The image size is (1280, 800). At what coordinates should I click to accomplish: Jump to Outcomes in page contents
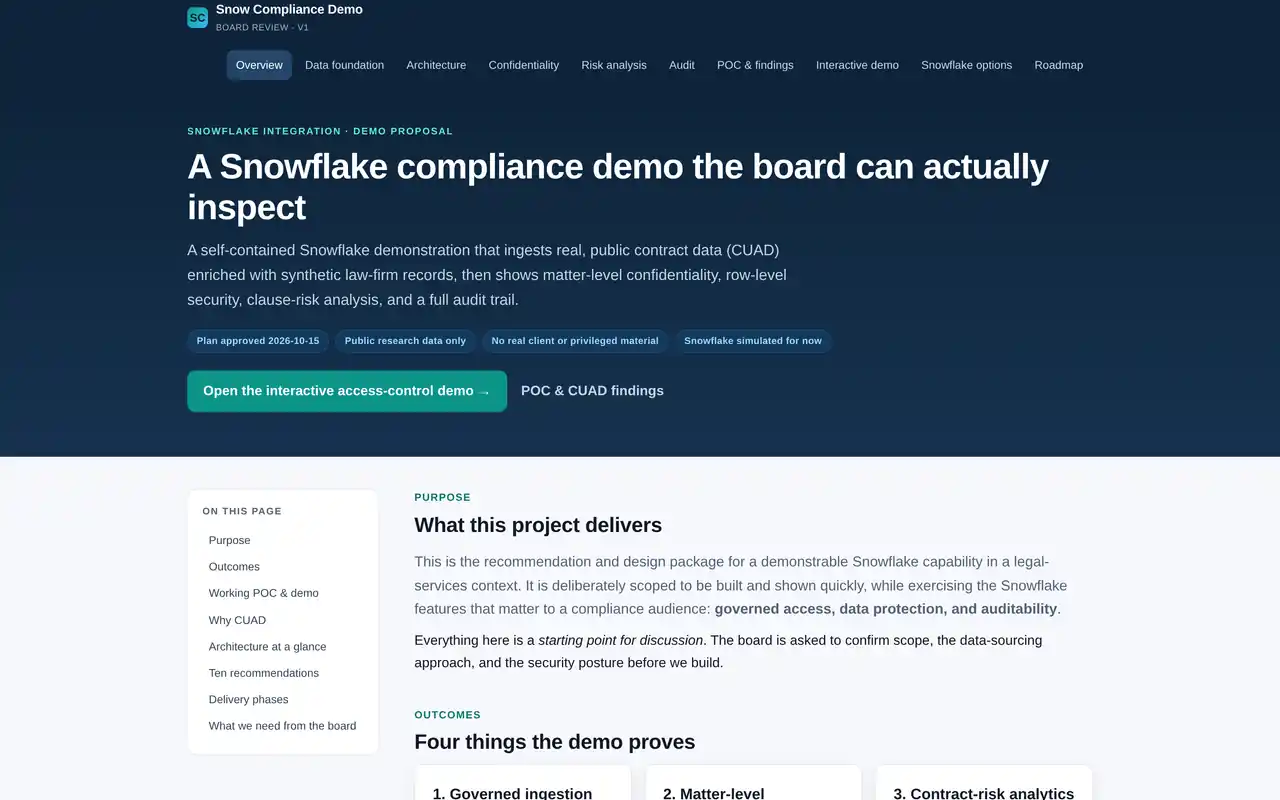pos(283,567)
